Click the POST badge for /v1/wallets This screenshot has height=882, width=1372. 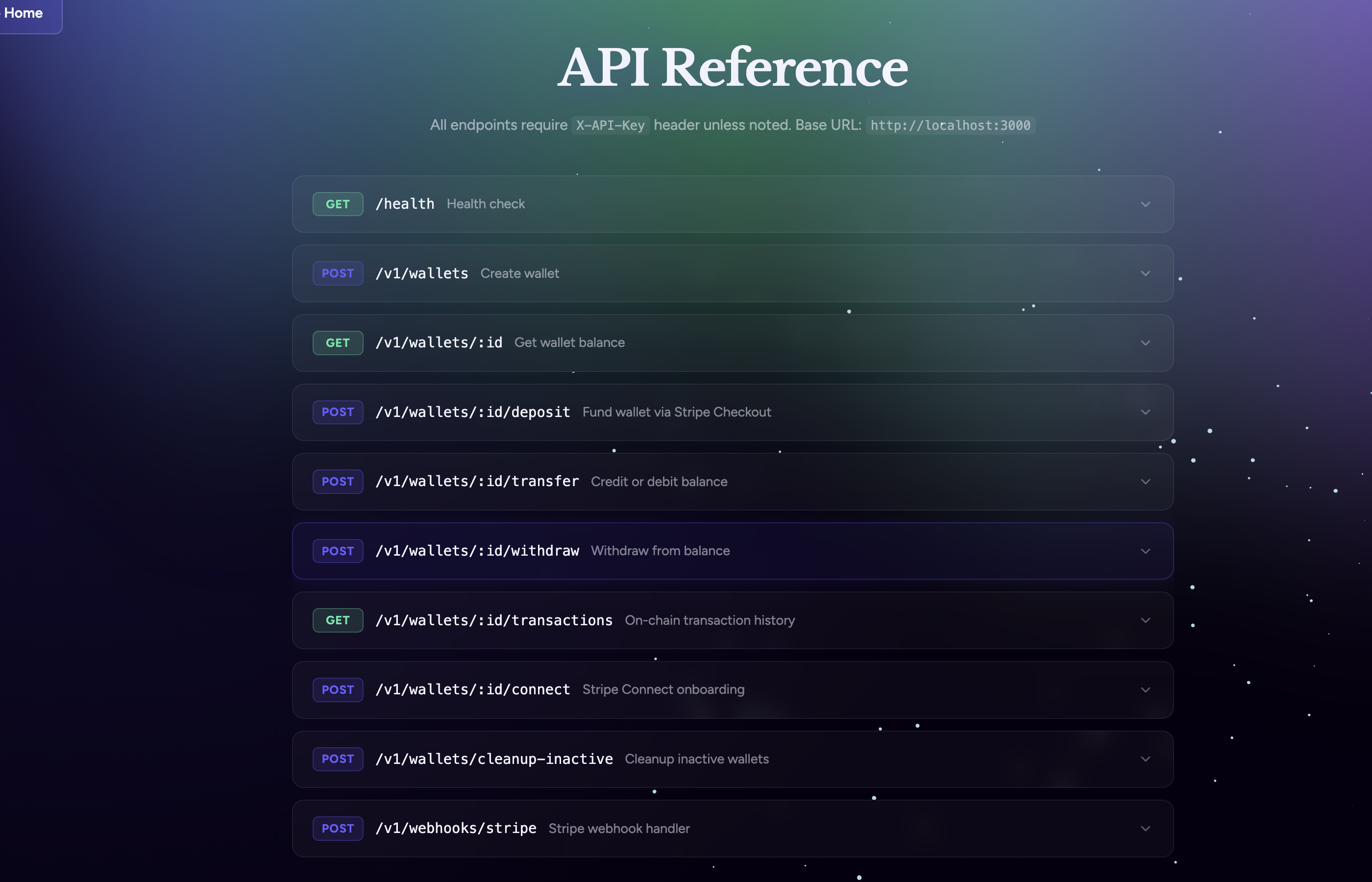pyautogui.click(x=337, y=274)
